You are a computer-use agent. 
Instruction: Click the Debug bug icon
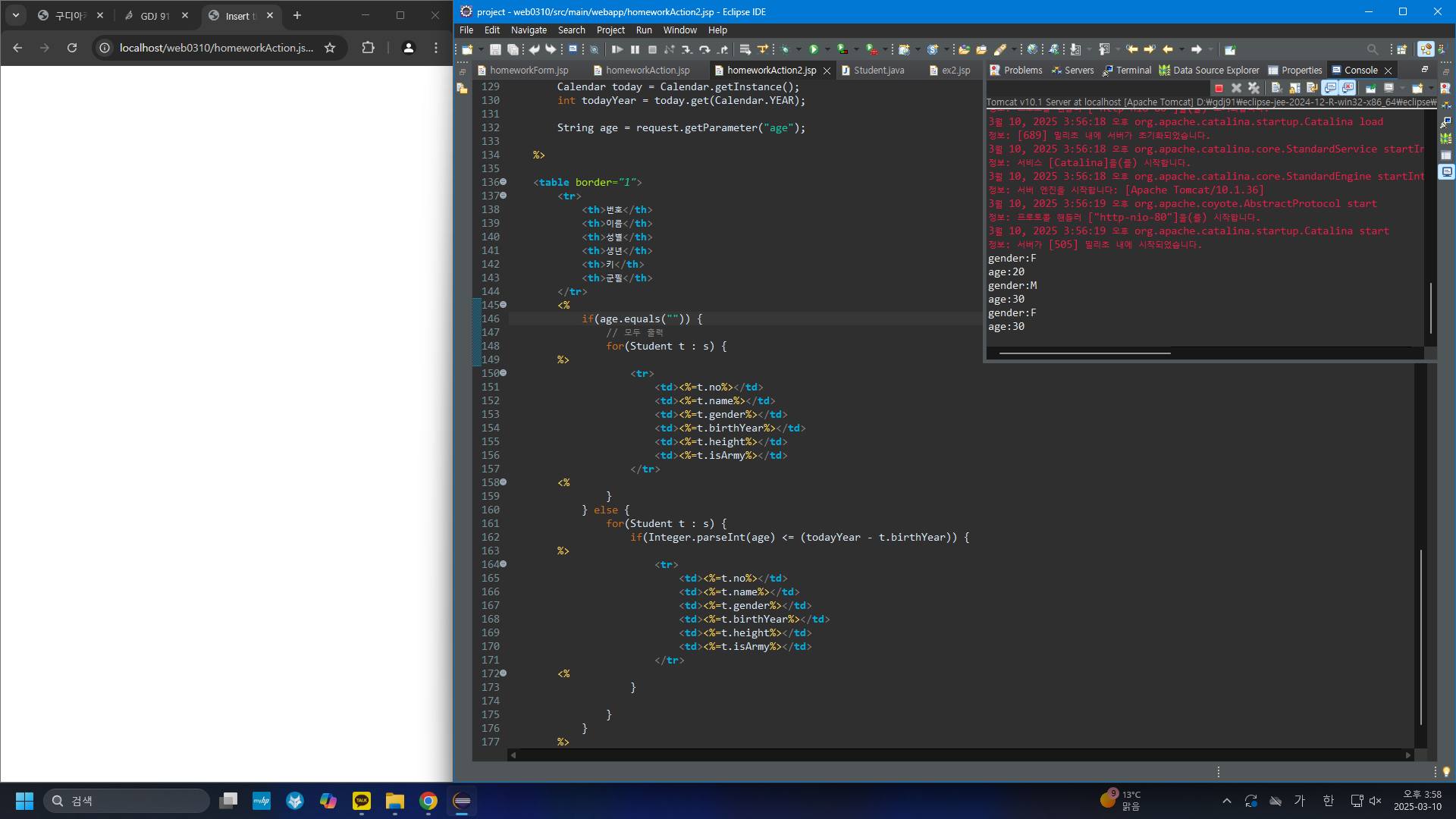coord(785,49)
